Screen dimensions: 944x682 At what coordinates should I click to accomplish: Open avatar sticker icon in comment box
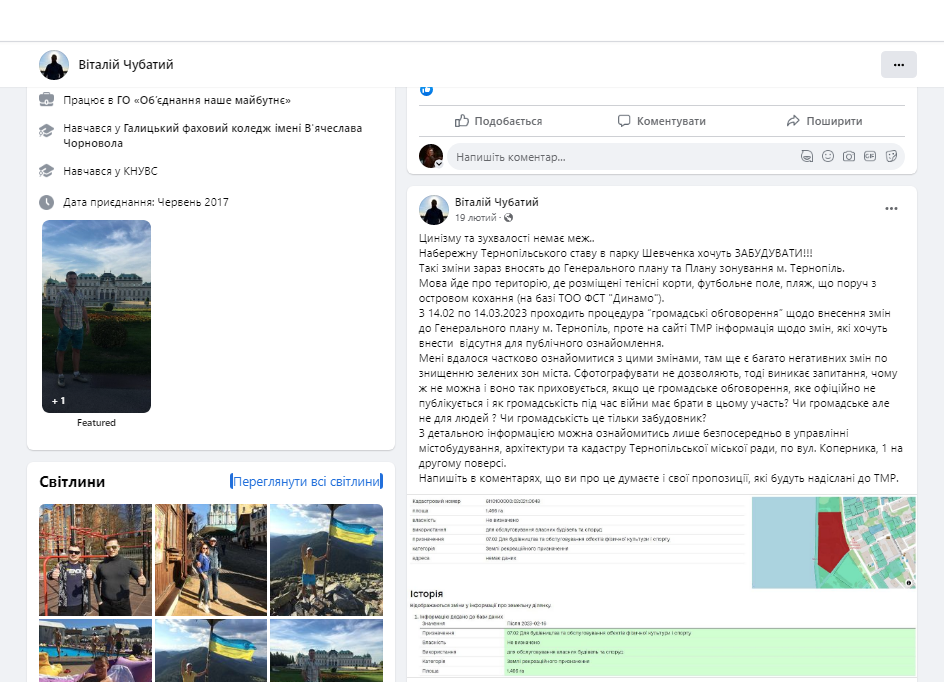click(807, 157)
